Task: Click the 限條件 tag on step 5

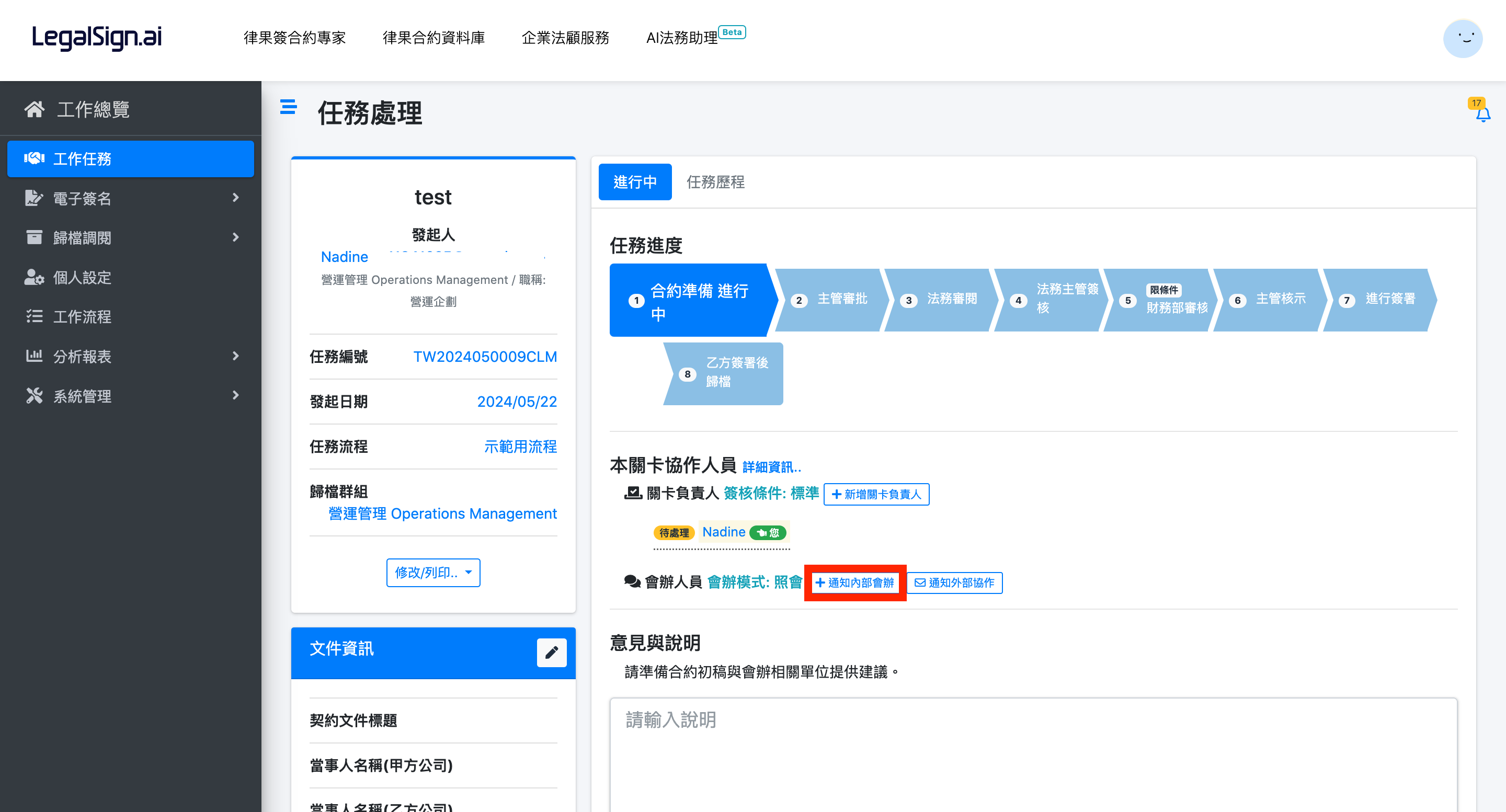Action: coord(1163,290)
